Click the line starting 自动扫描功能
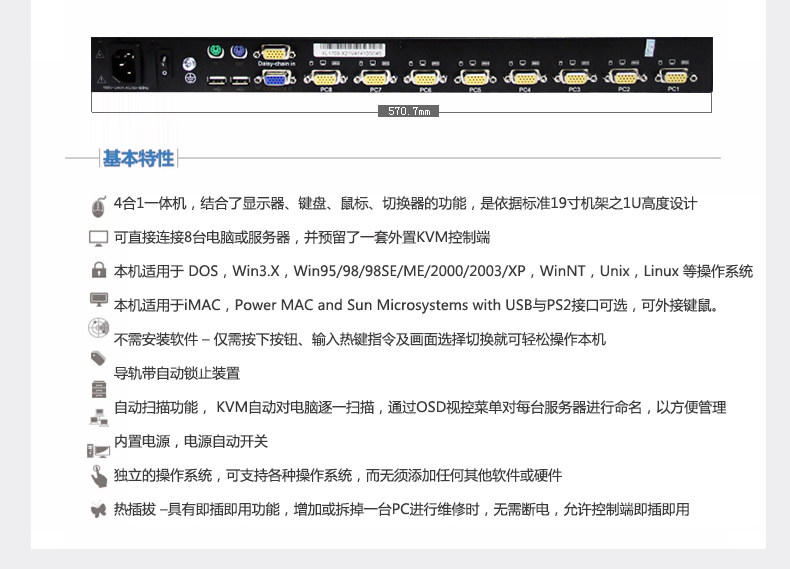790x569 pixels. pos(420,407)
